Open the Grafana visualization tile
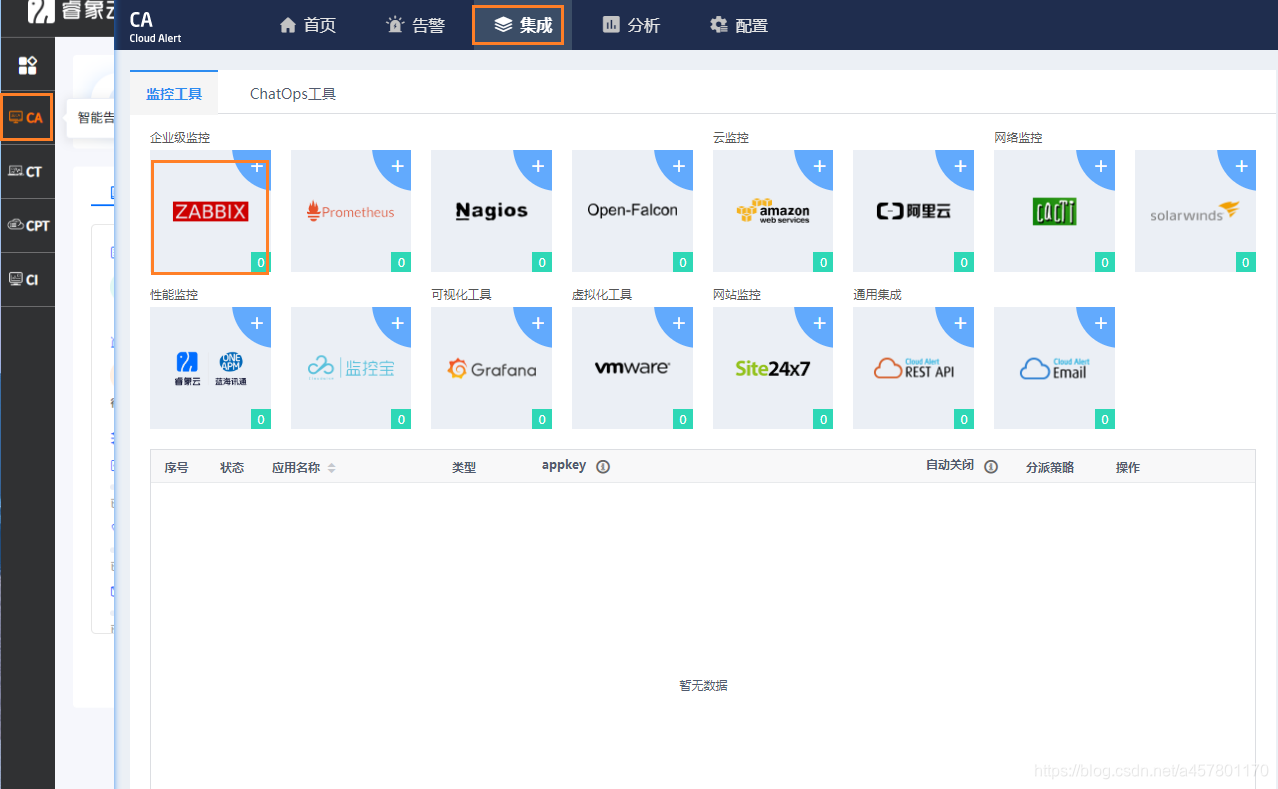The image size is (1278, 789). click(491, 368)
